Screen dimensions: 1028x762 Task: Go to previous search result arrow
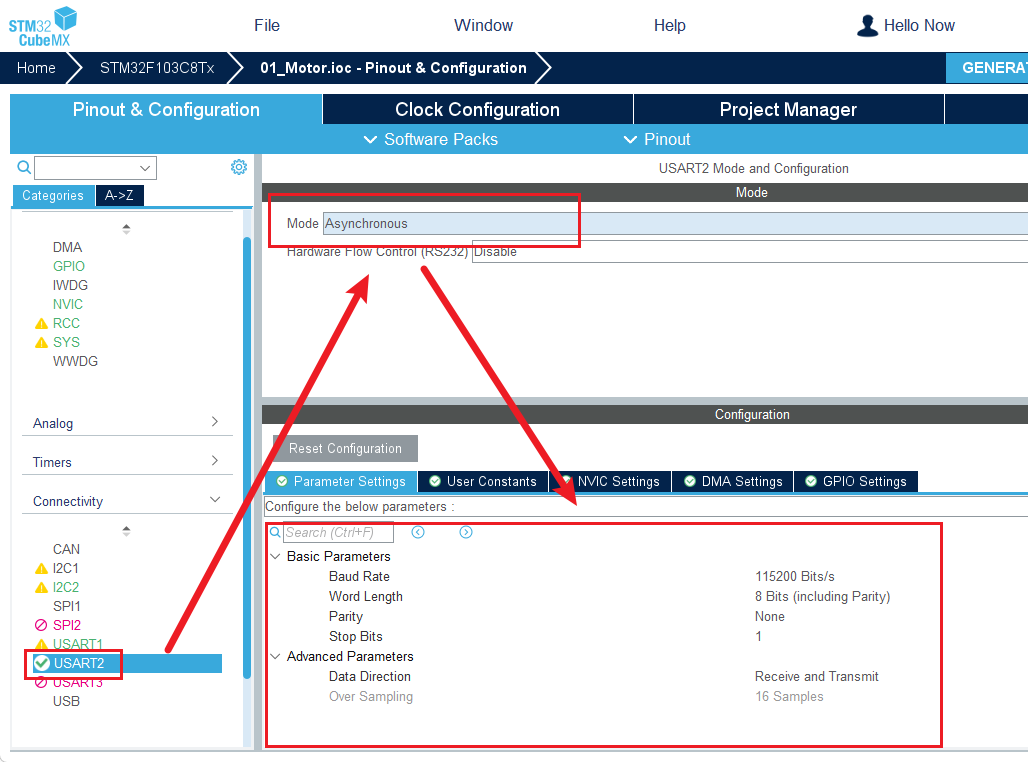[418, 532]
